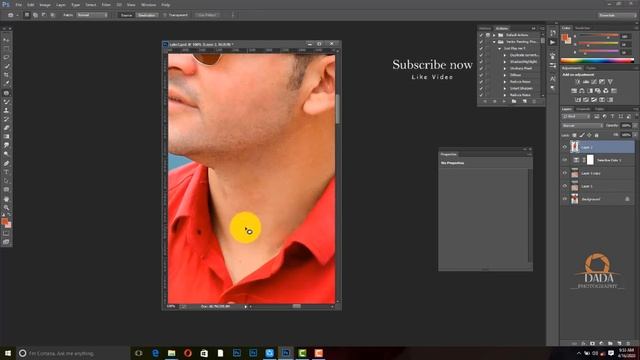
Task: Toggle checkmark for Default Actions set
Action: tap(481, 35)
